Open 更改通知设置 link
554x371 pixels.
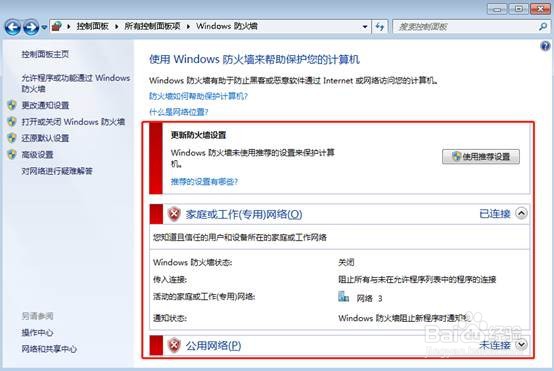point(45,105)
